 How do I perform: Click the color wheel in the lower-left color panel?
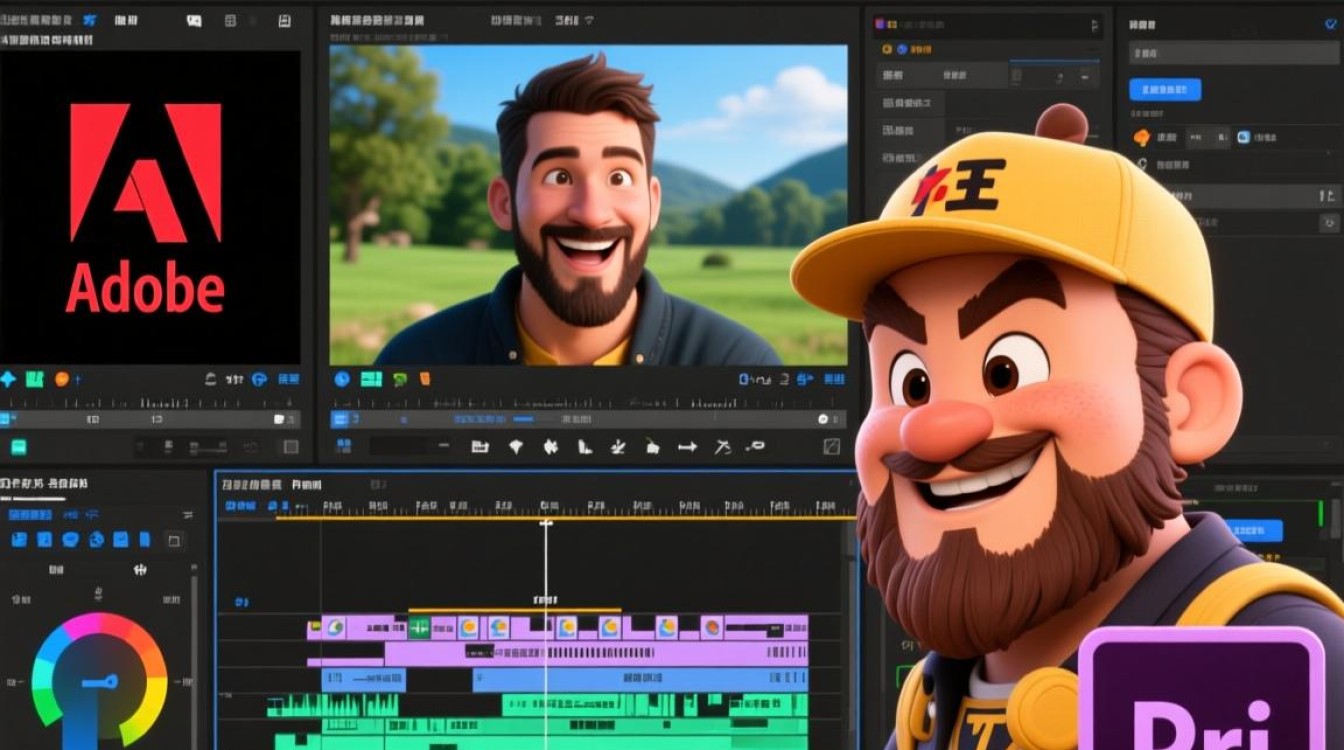[x=99, y=681]
